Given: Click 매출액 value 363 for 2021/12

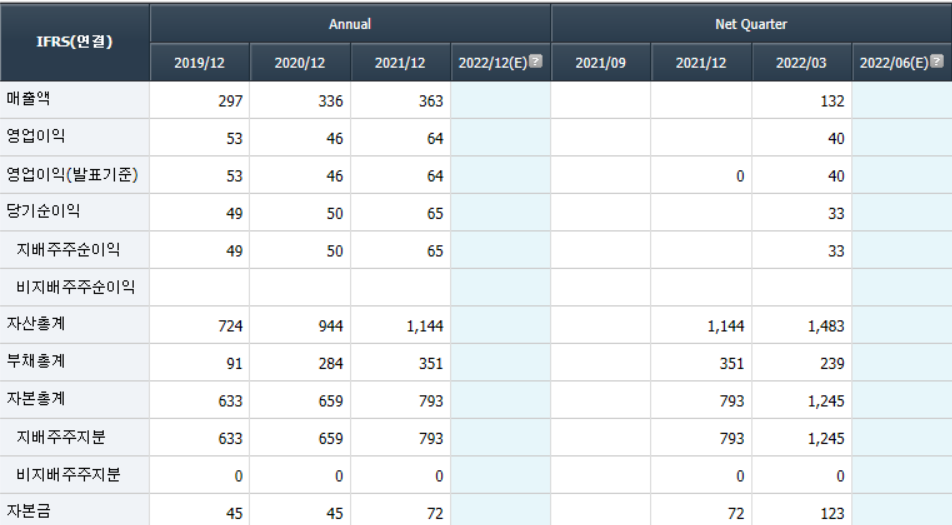Looking at the screenshot, I should [x=430, y=101].
